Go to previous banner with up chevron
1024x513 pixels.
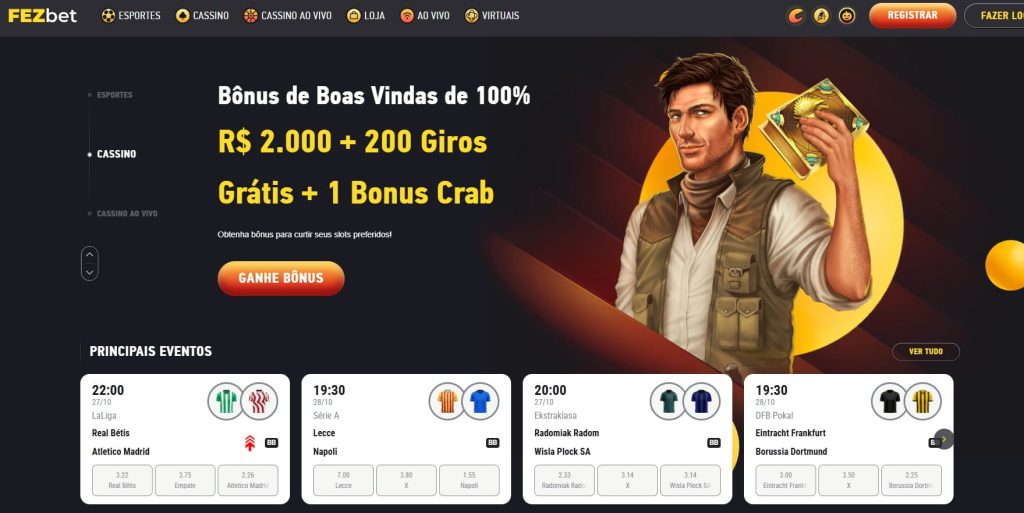point(89,255)
